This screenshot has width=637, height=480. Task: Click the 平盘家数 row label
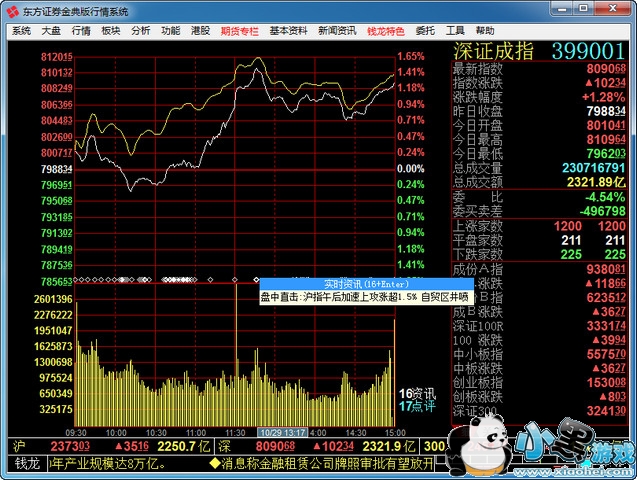478,240
